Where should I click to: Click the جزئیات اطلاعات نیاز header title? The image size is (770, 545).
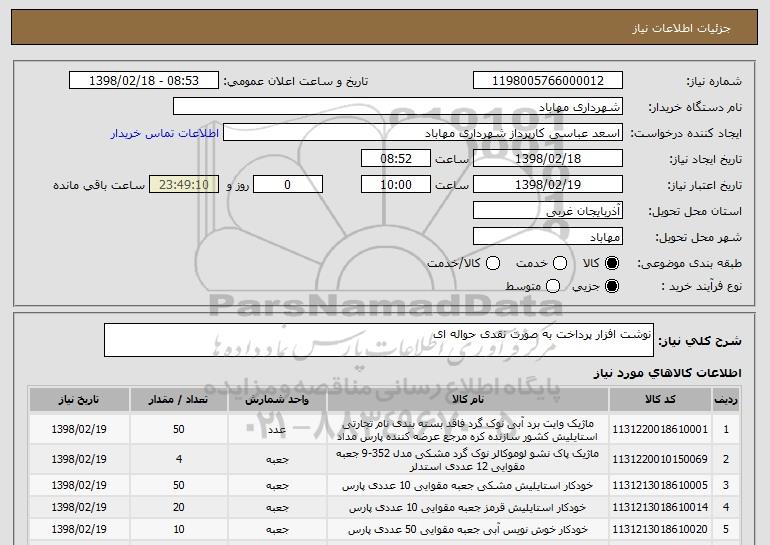point(681,28)
